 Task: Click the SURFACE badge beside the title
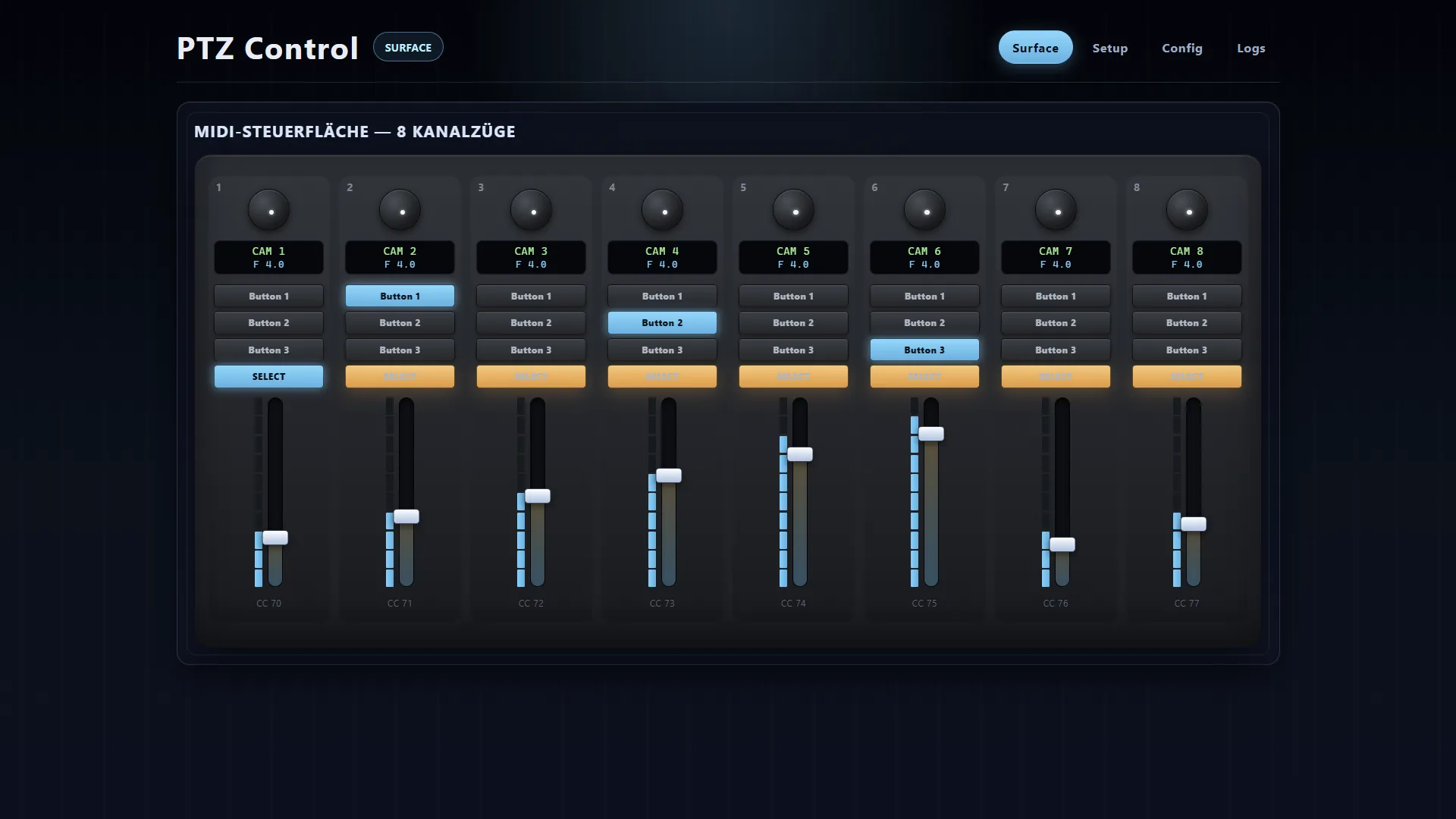[x=408, y=47]
